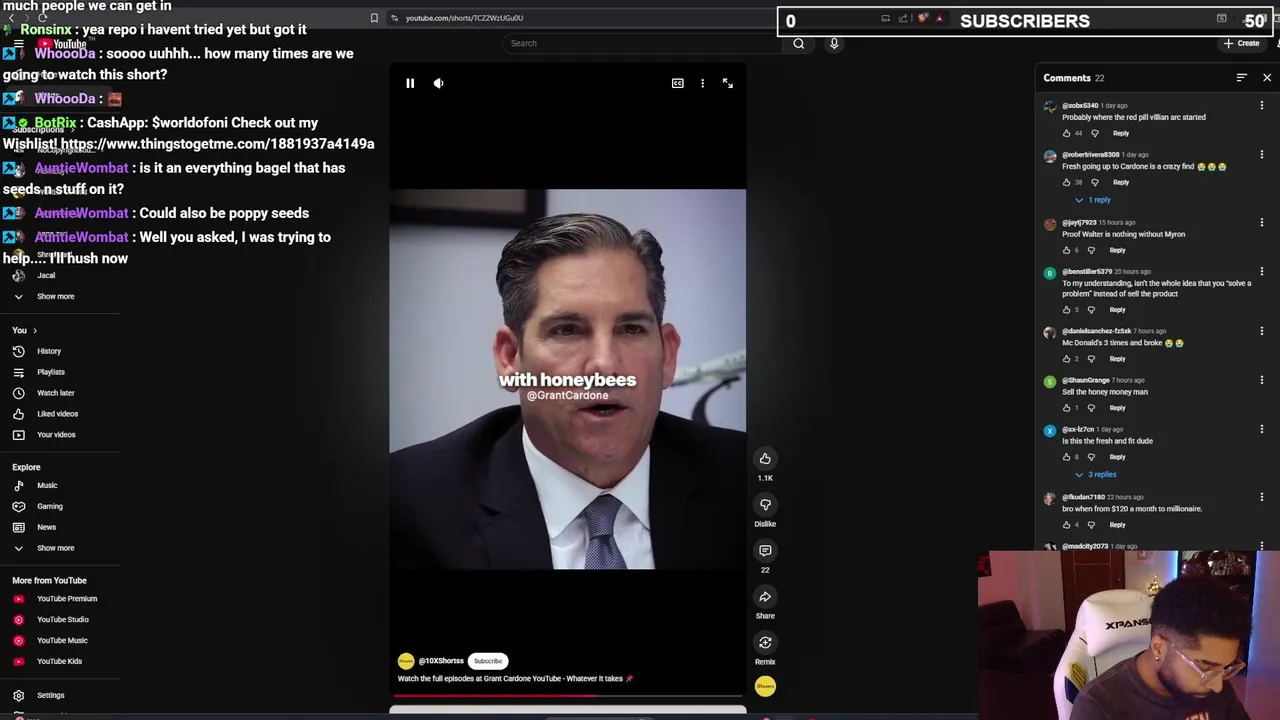Click the search magnifier icon
This screenshot has width=1280, height=720.
798,43
